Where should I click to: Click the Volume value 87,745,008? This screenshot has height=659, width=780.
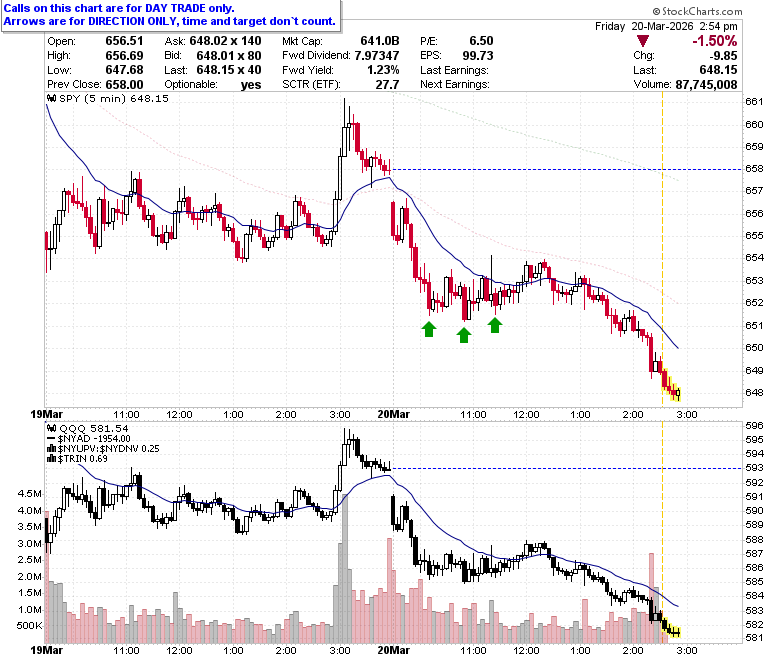pyautogui.click(x=706, y=85)
